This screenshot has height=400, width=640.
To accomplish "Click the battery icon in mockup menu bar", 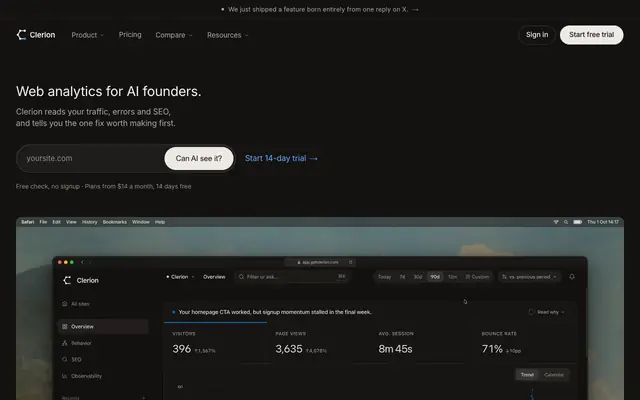I will point(577,222).
